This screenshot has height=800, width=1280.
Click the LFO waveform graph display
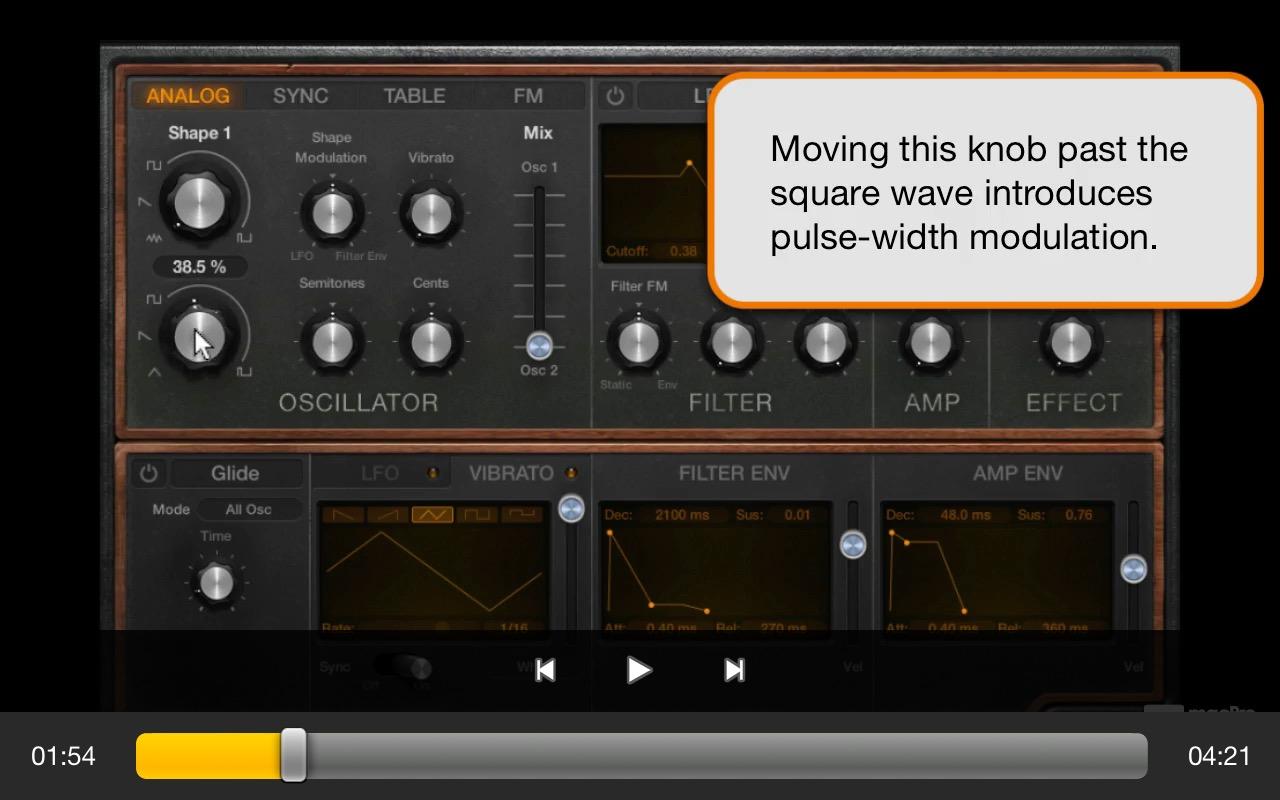433,572
